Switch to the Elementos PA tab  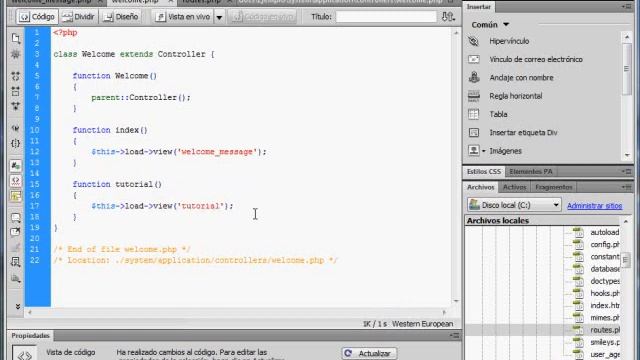(x=531, y=172)
